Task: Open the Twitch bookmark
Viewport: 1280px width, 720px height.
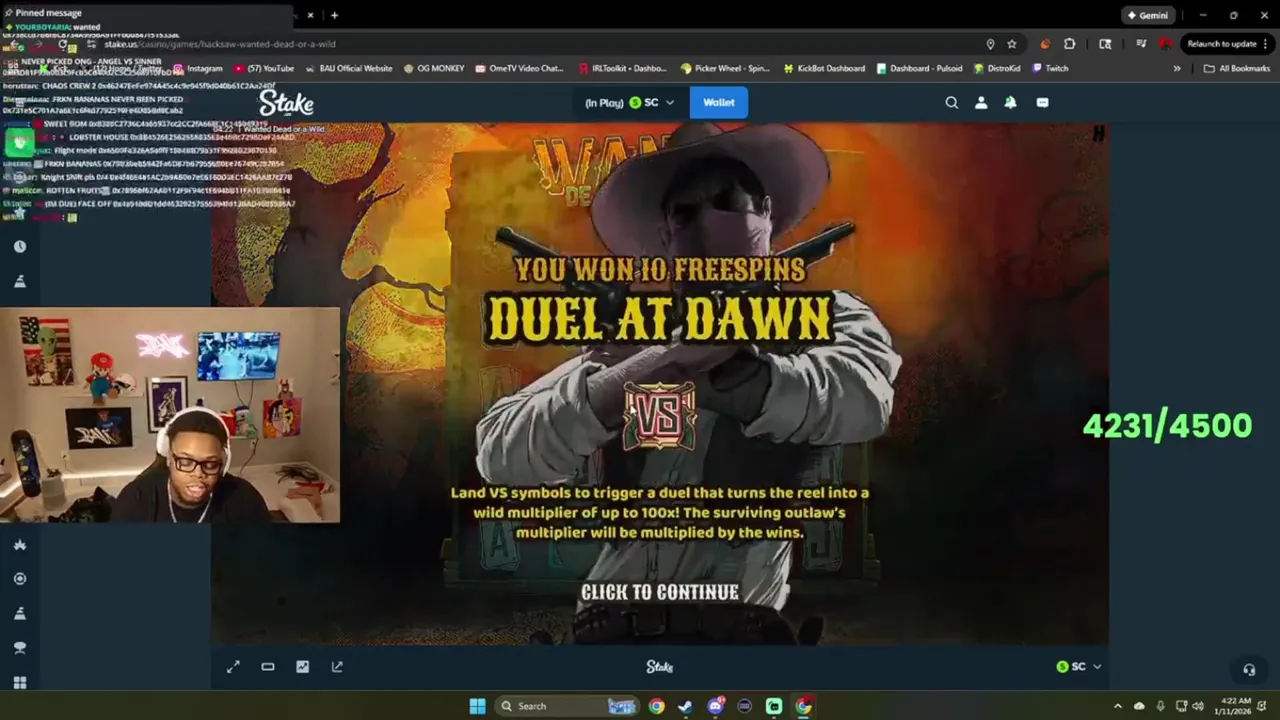Action: pyautogui.click(x=1050, y=68)
